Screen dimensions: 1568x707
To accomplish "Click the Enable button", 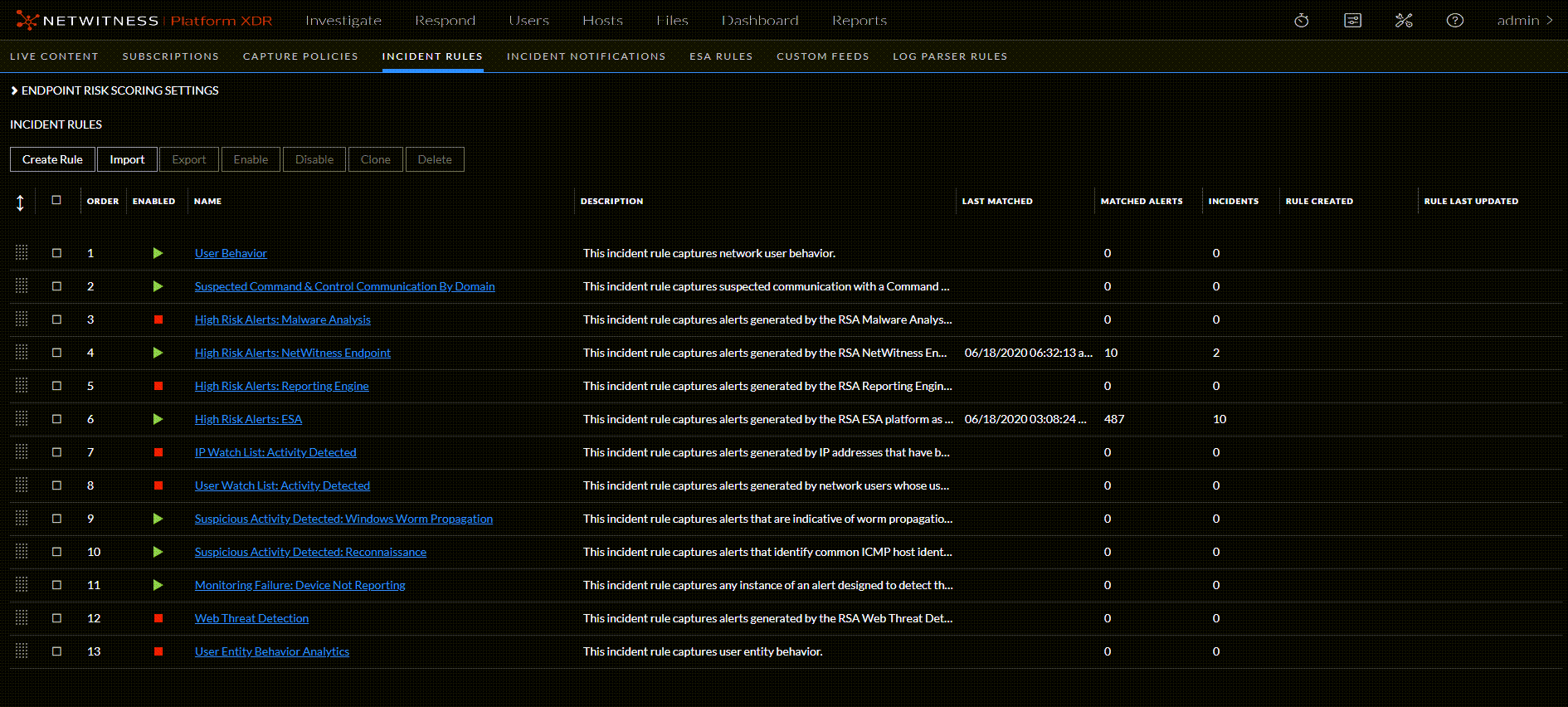I will [251, 159].
